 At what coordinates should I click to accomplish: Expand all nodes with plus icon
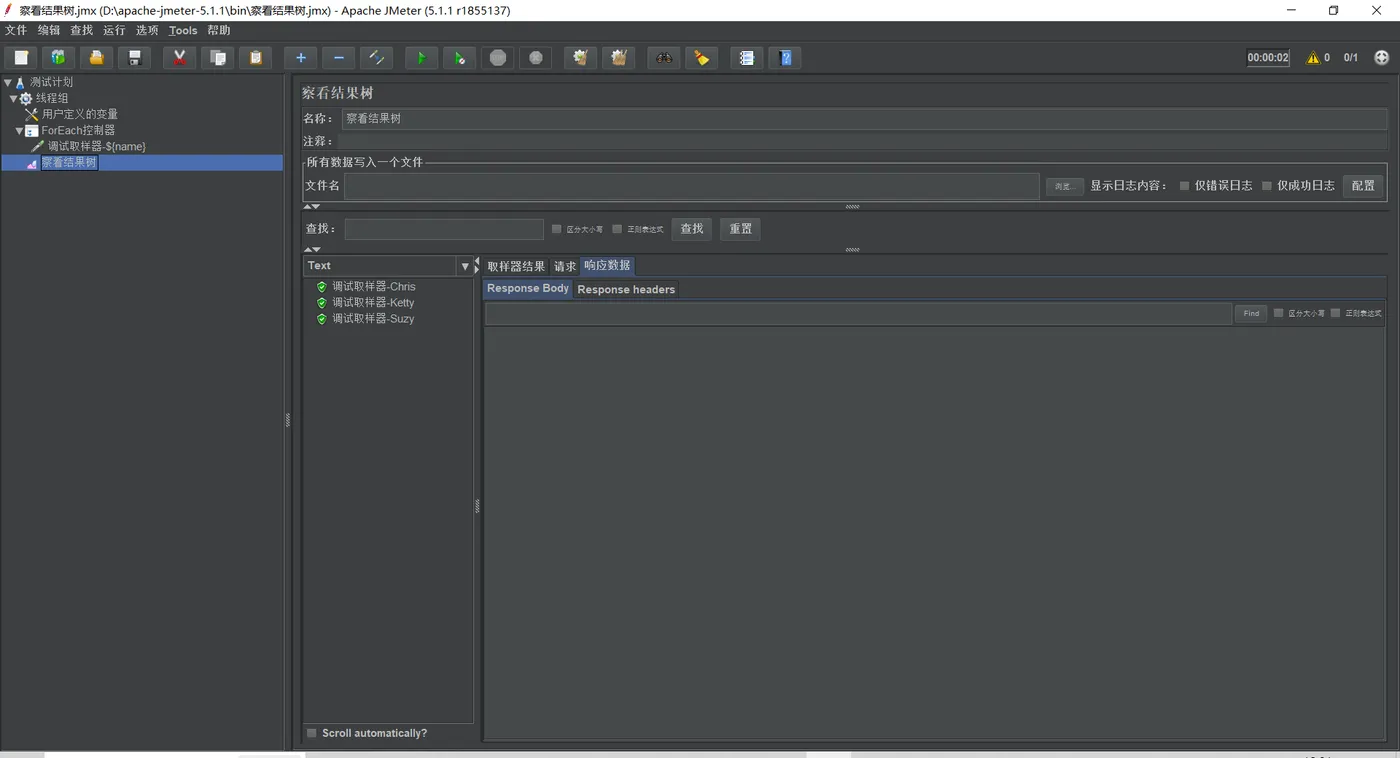[x=300, y=58]
